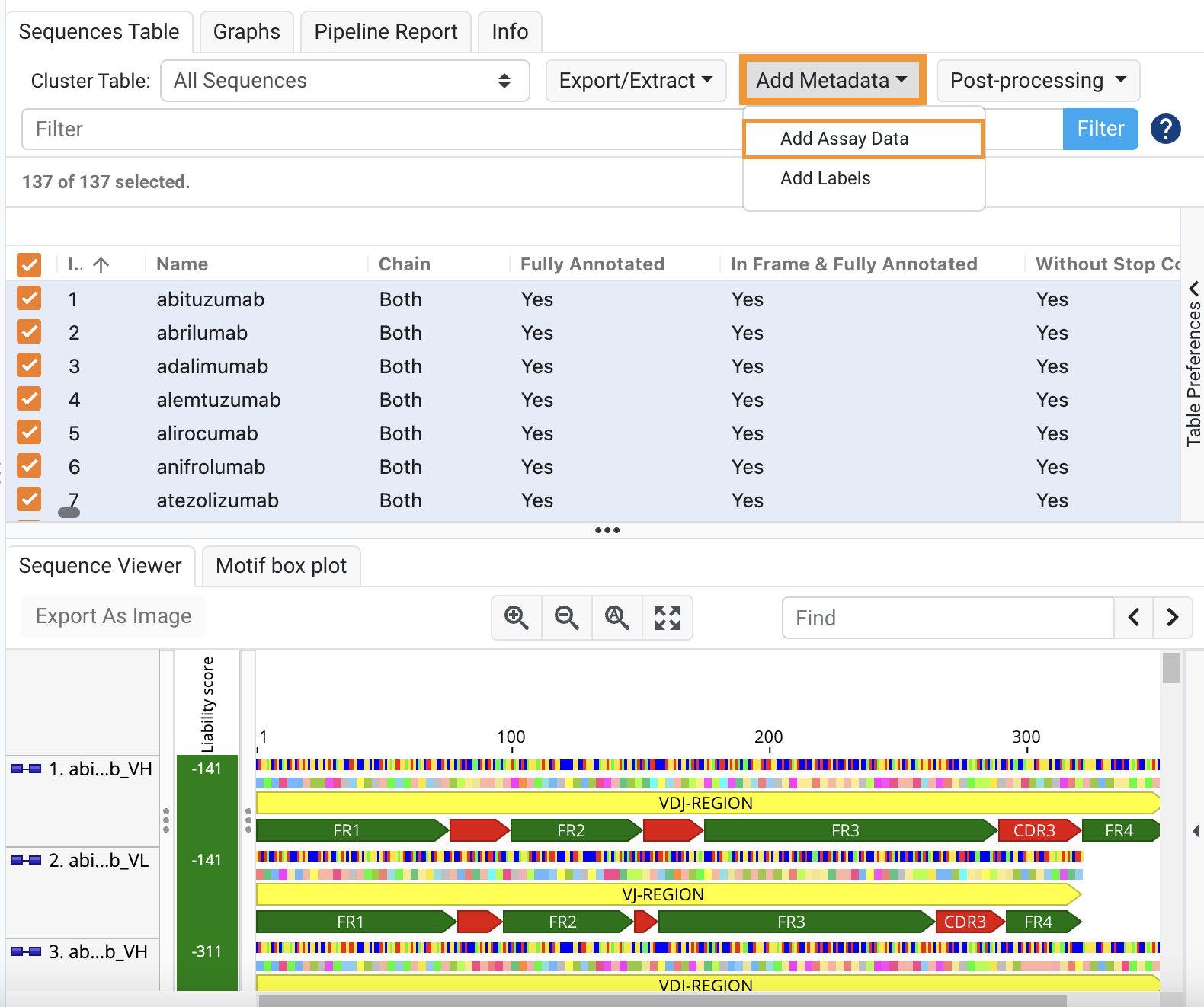Select the Sequence Viewer tab

pos(101,566)
